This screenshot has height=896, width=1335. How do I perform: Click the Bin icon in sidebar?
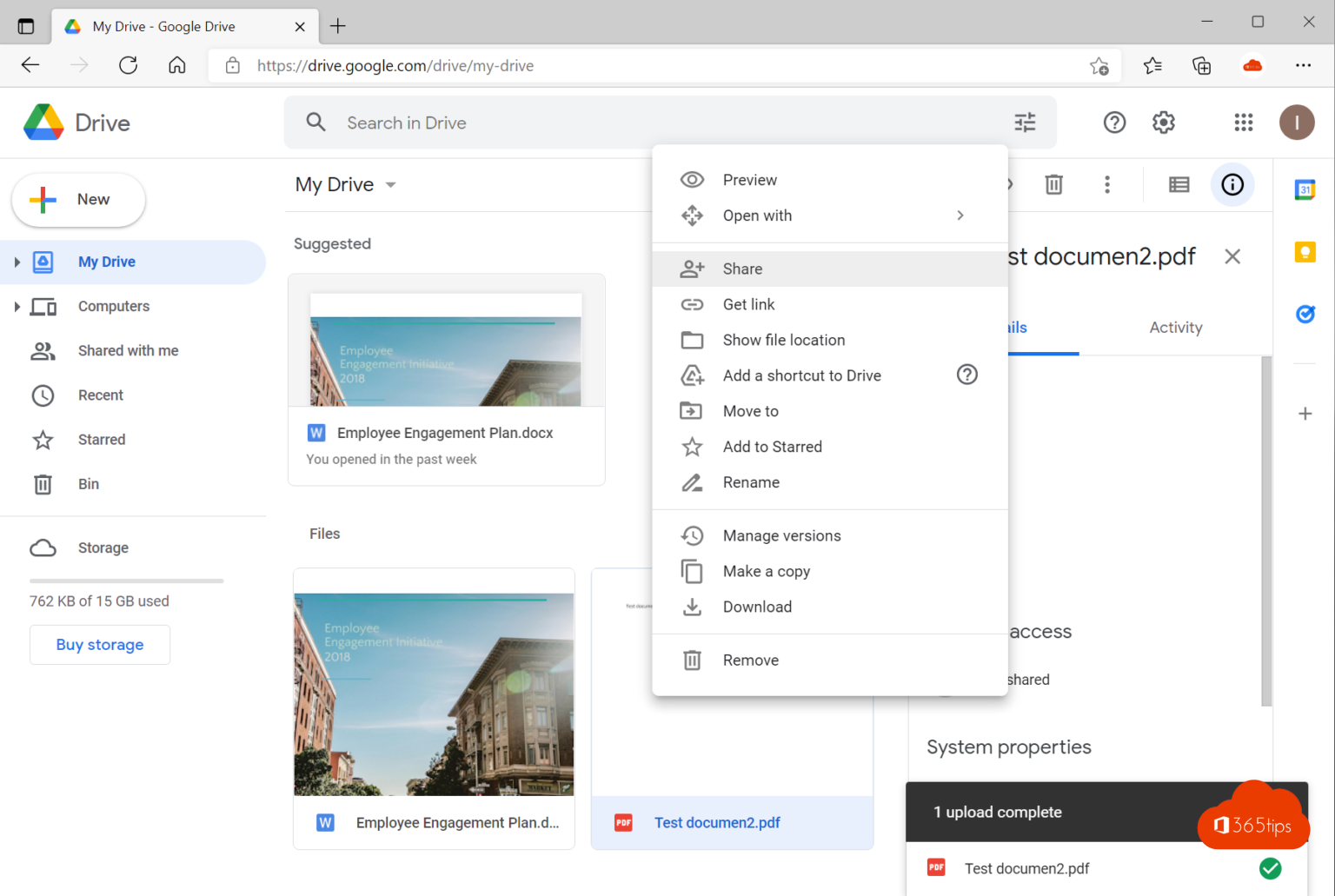click(43, 484)
